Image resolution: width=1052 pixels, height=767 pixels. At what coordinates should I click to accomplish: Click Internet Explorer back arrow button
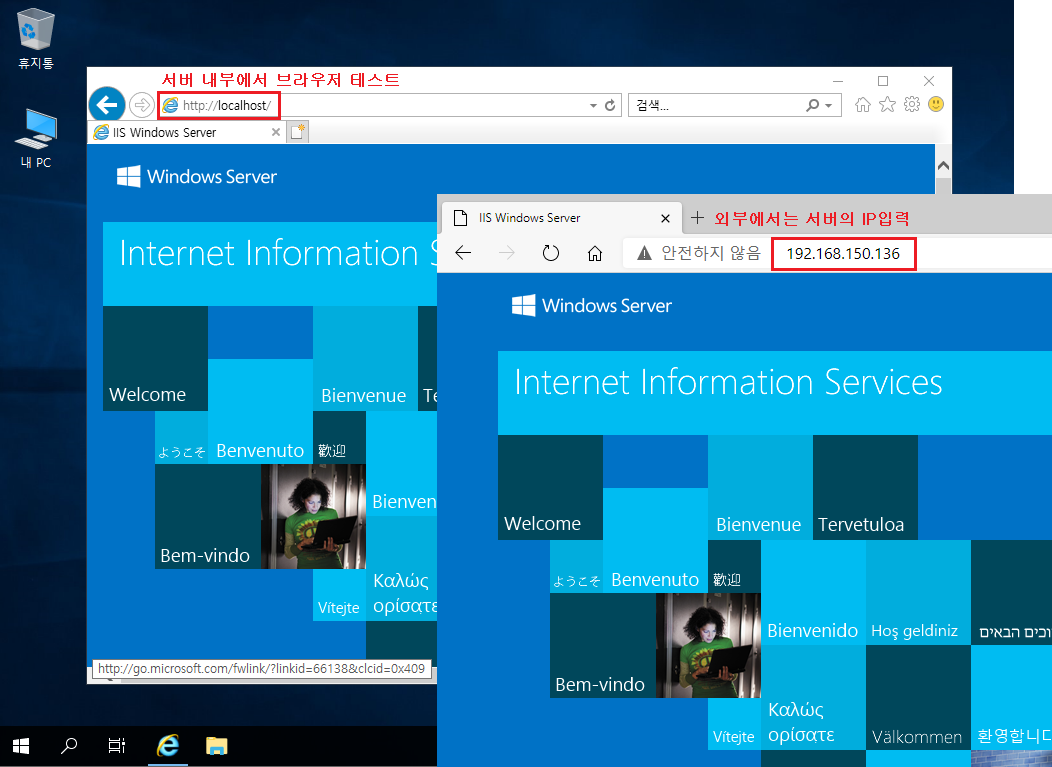pos(107,105)
